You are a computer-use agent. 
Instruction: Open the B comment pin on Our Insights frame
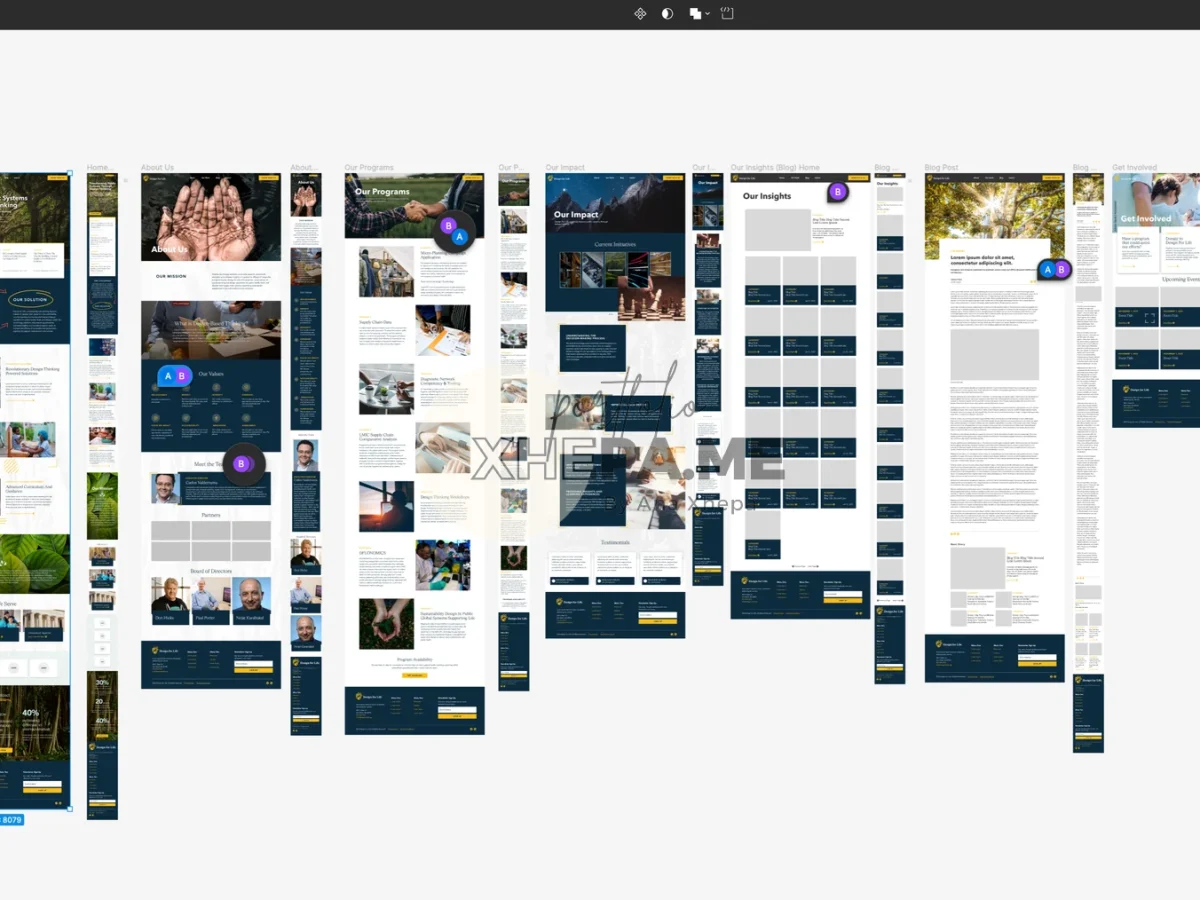(x=838, y=192)
